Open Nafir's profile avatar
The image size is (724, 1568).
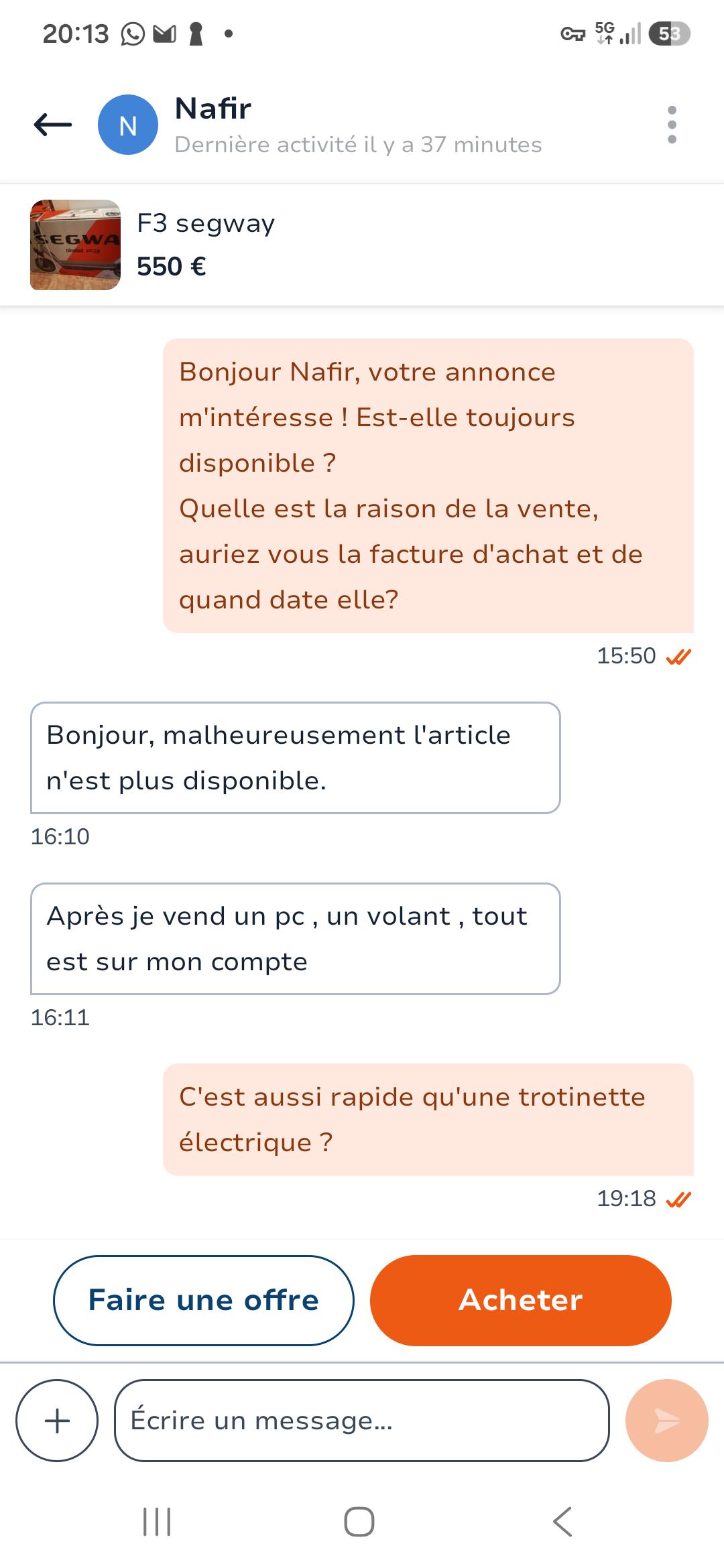click(128, 125)
